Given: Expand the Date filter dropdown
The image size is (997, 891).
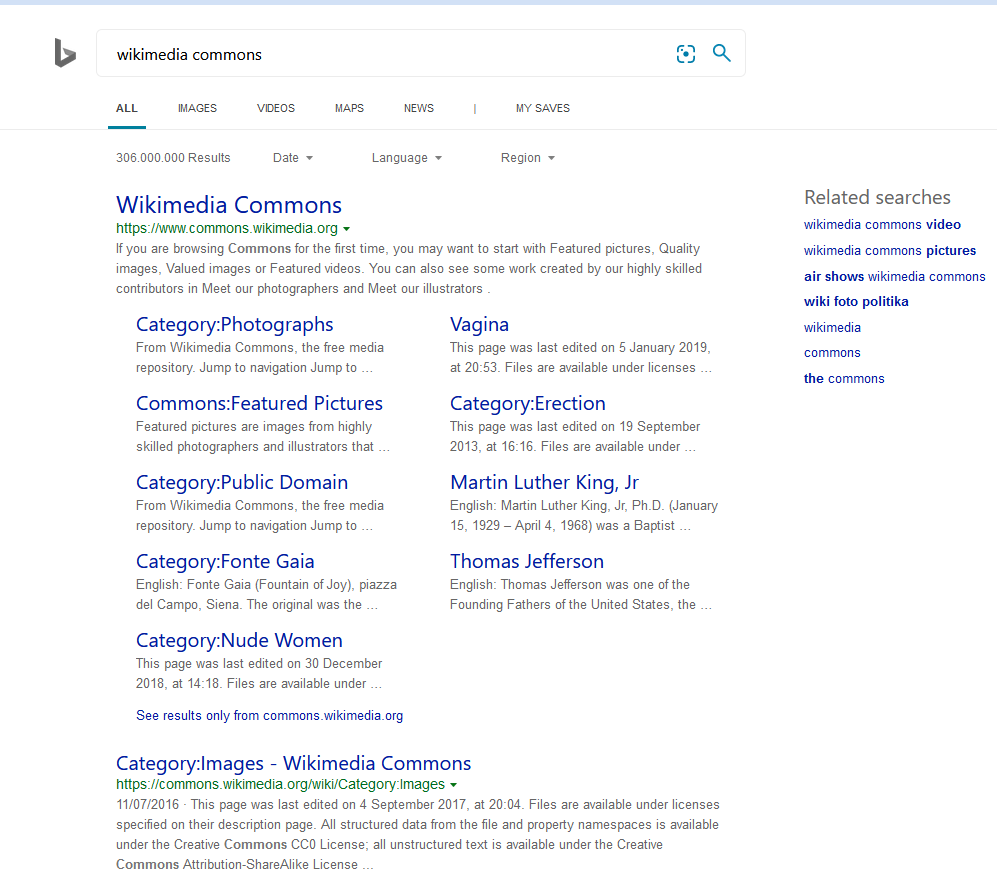Looking at the screenshot, I should point(292,158).
